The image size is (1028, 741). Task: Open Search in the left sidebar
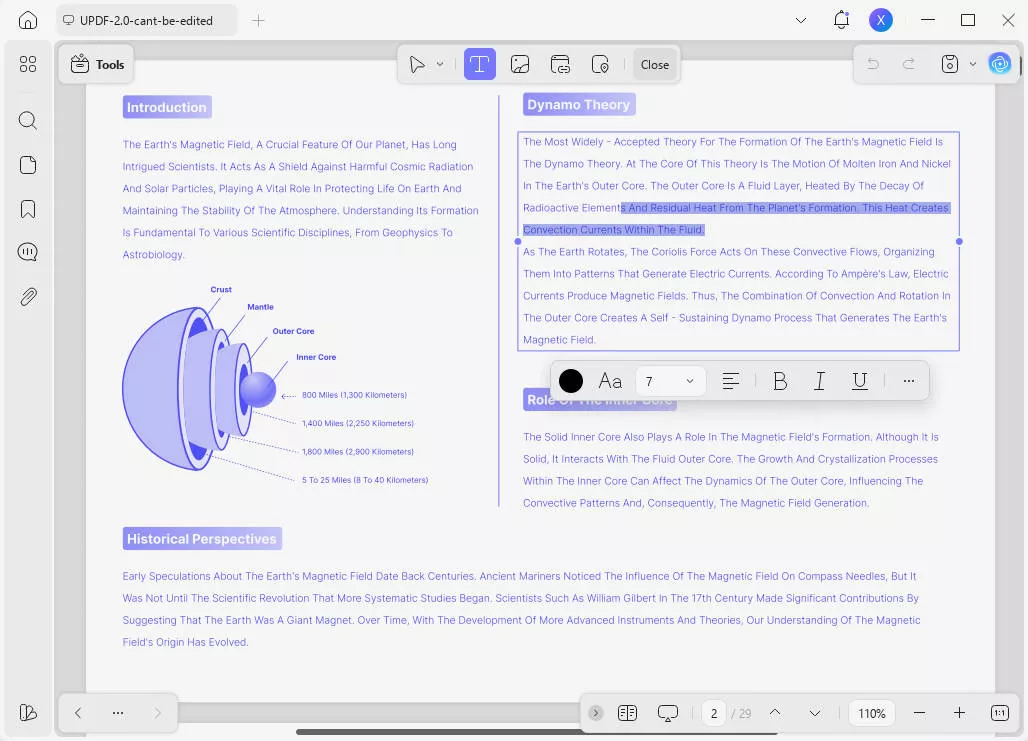pos(28,120)
